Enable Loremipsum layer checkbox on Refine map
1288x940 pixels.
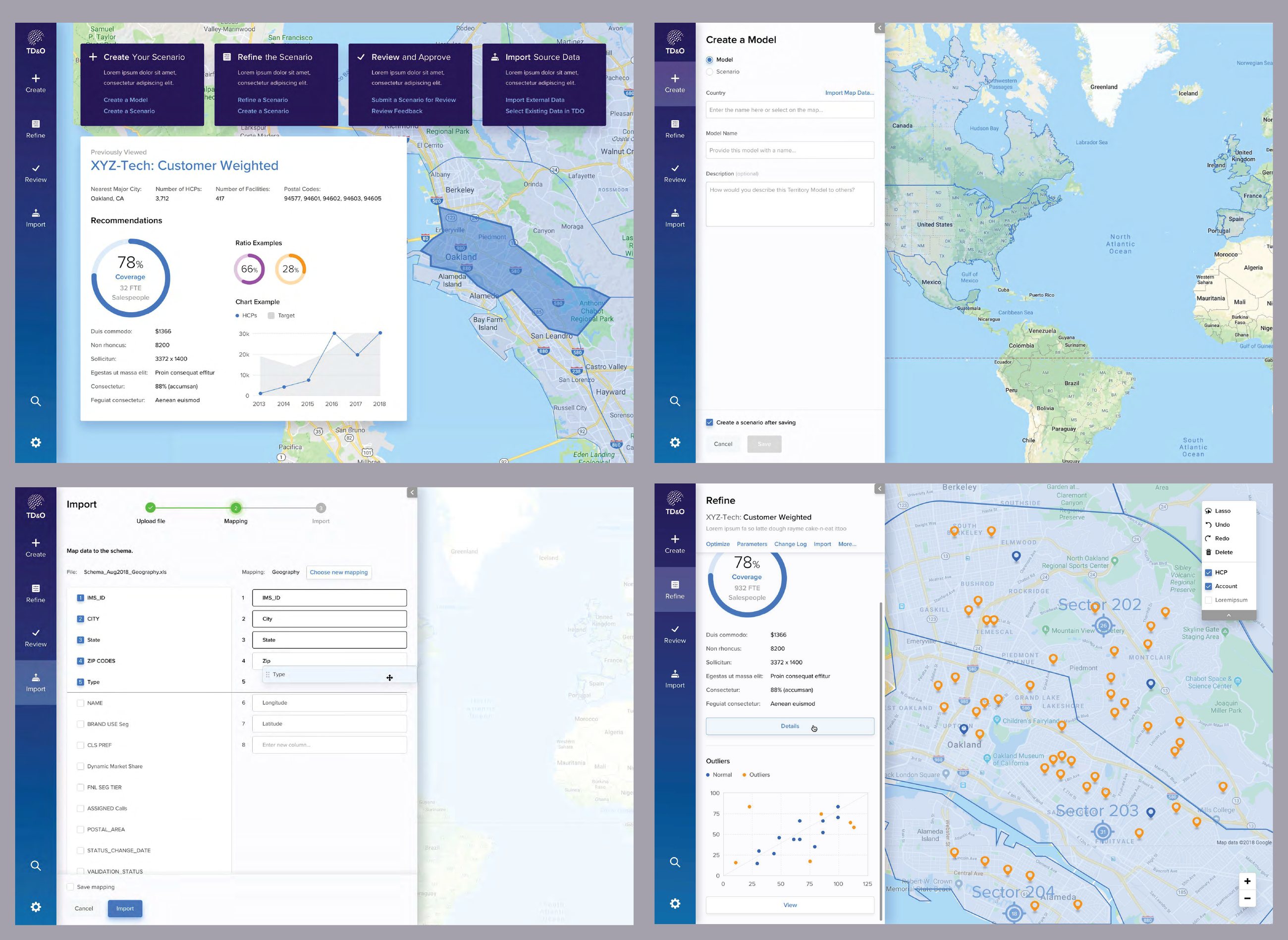(x=1208, y=600)
